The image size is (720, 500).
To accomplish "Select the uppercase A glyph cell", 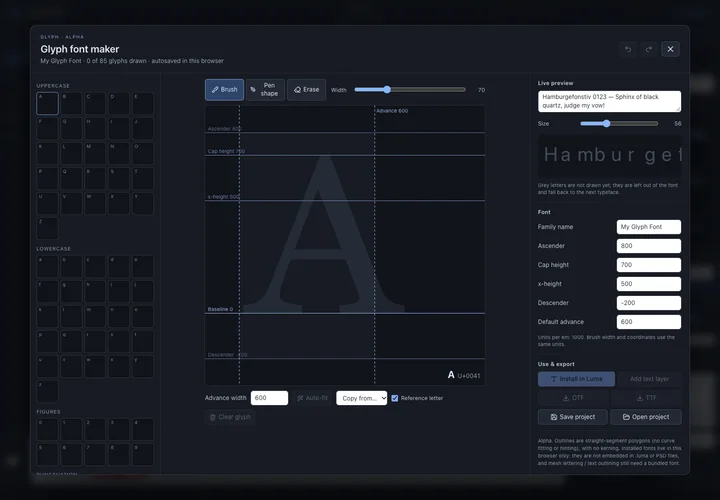I will coord(47,103).
